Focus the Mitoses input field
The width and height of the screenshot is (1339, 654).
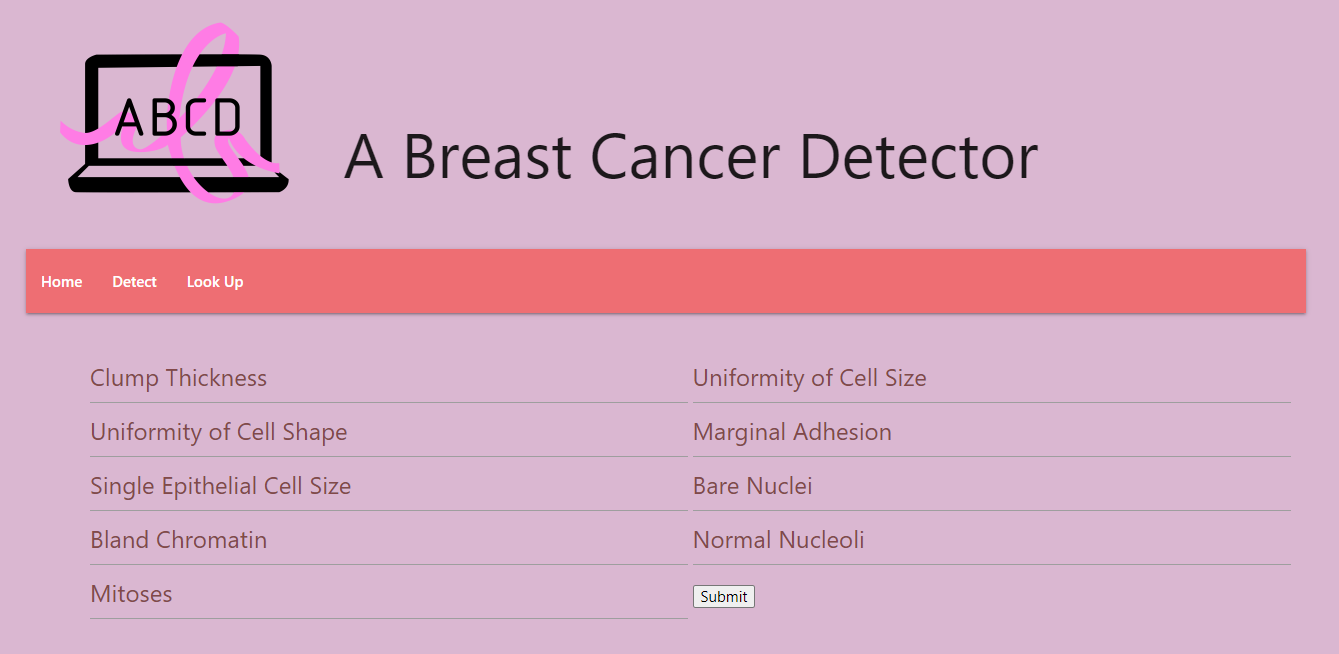(388, 596)
